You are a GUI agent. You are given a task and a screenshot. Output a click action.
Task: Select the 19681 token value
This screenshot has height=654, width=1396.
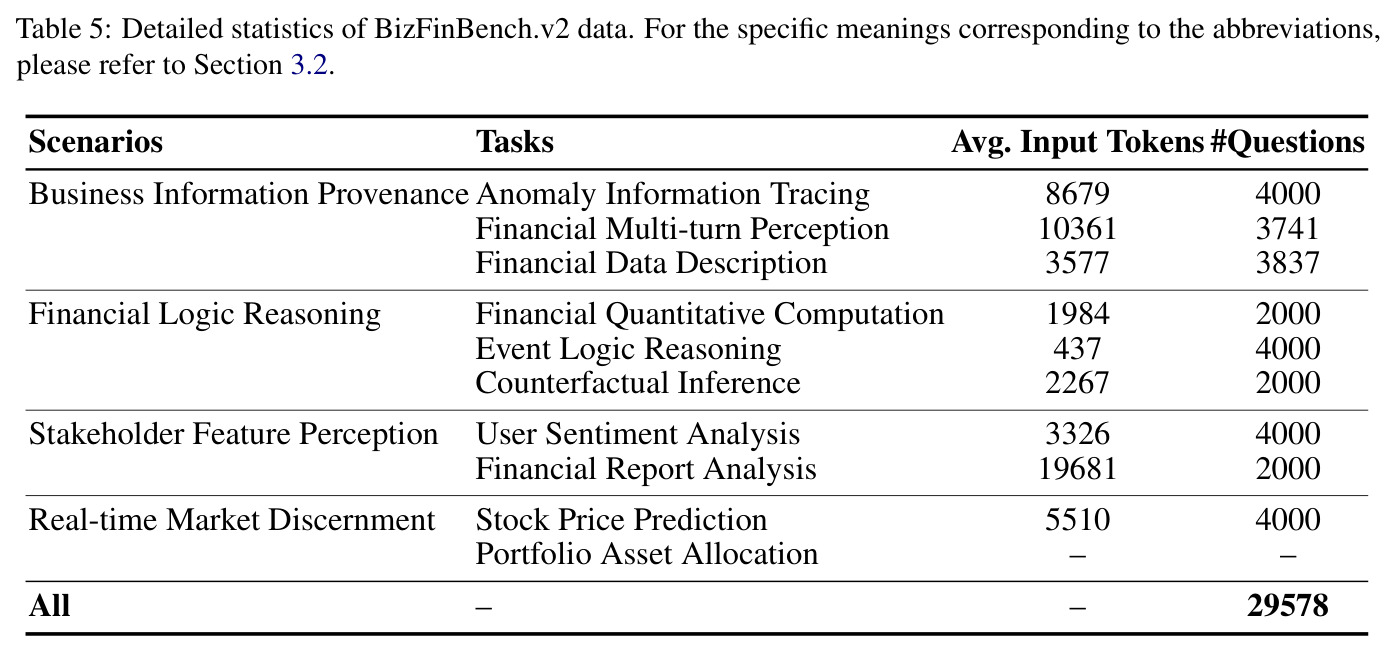1078,469
